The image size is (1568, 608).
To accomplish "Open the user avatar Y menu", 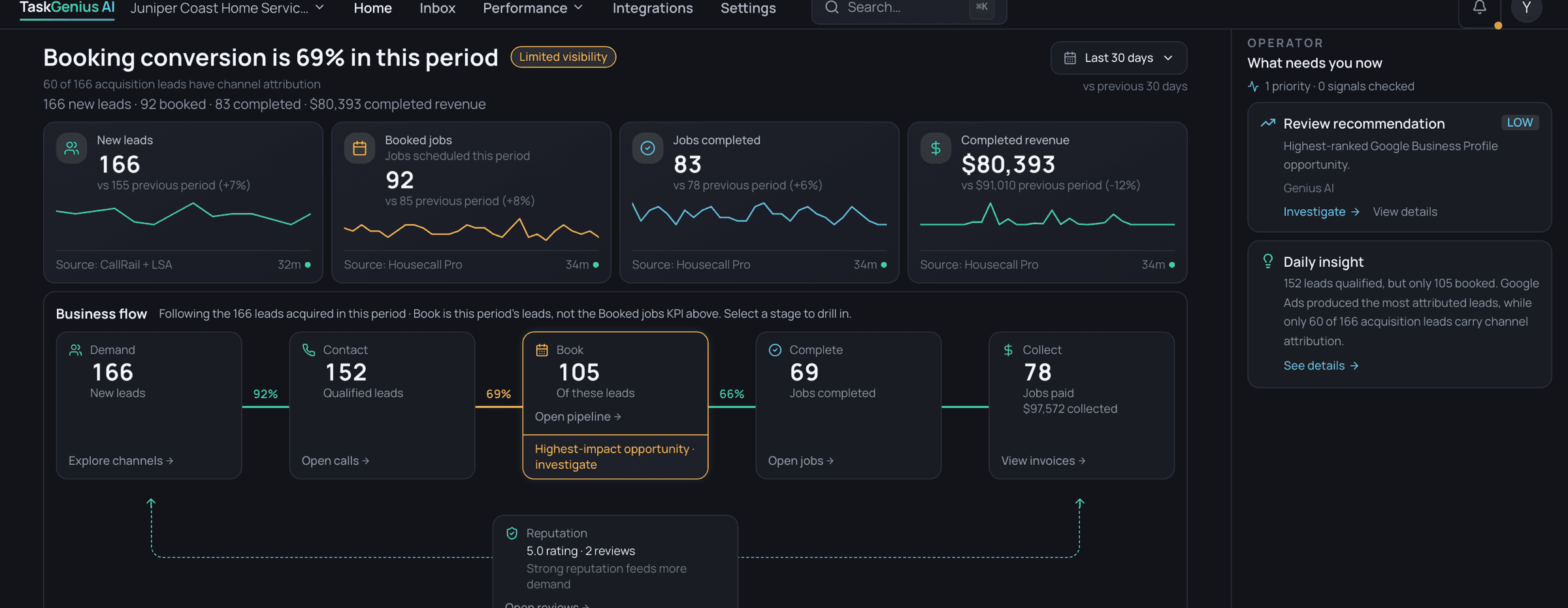I will pos(1527,8).
